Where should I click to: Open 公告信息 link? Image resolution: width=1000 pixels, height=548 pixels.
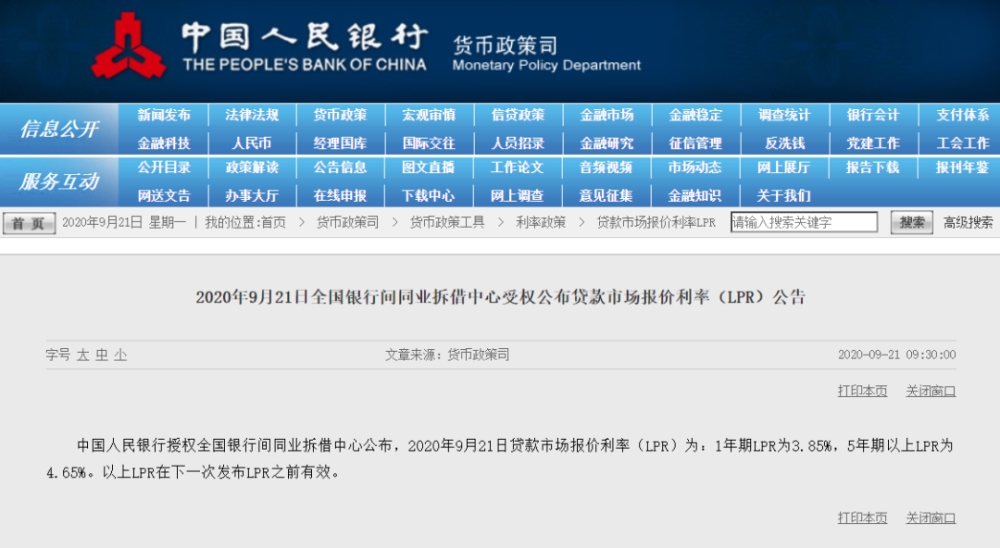pos(340,167)
